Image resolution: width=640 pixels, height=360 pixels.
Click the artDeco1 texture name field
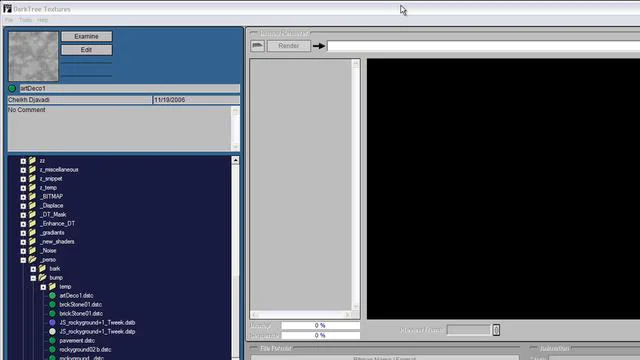[129, 88]
